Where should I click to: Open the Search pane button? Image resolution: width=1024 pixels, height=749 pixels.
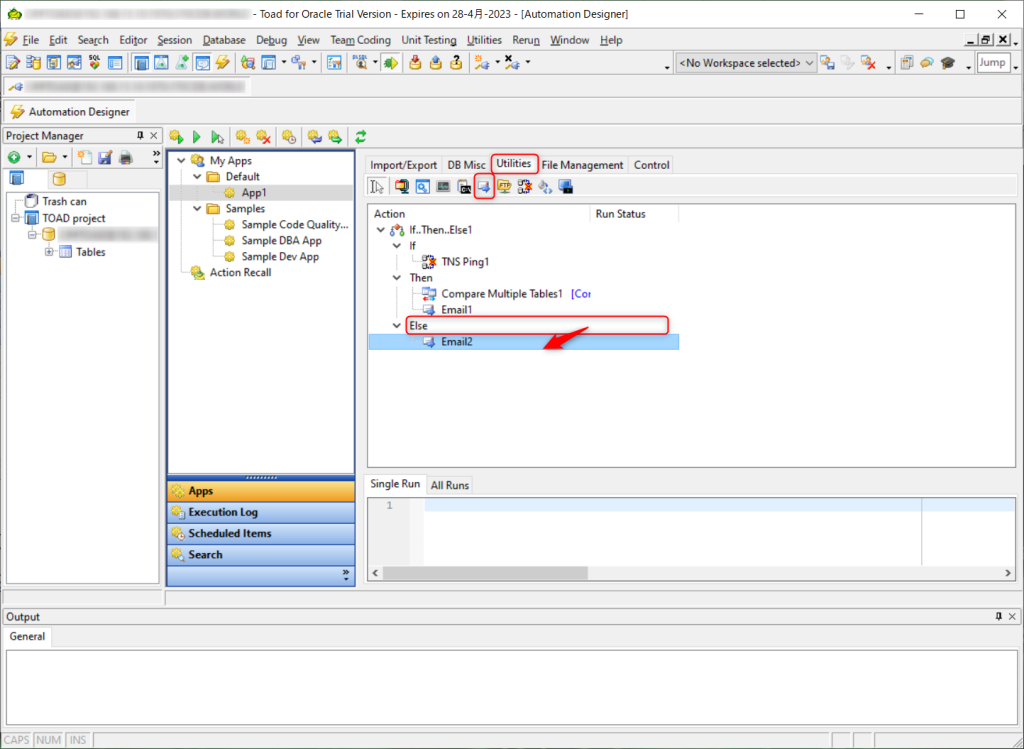(x=261, y=554)
